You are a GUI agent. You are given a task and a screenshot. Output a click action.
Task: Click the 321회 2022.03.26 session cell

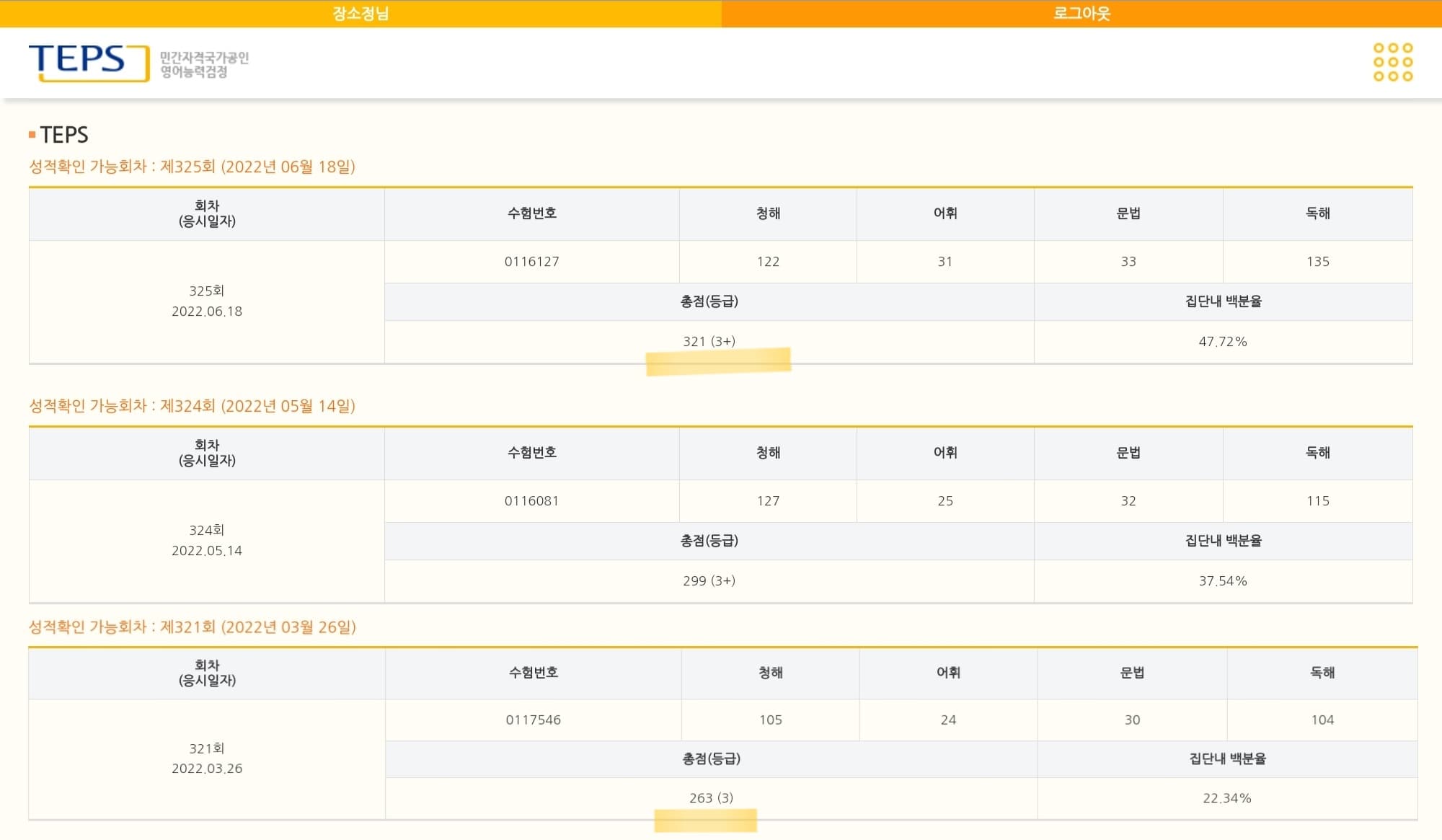[207, 759]
